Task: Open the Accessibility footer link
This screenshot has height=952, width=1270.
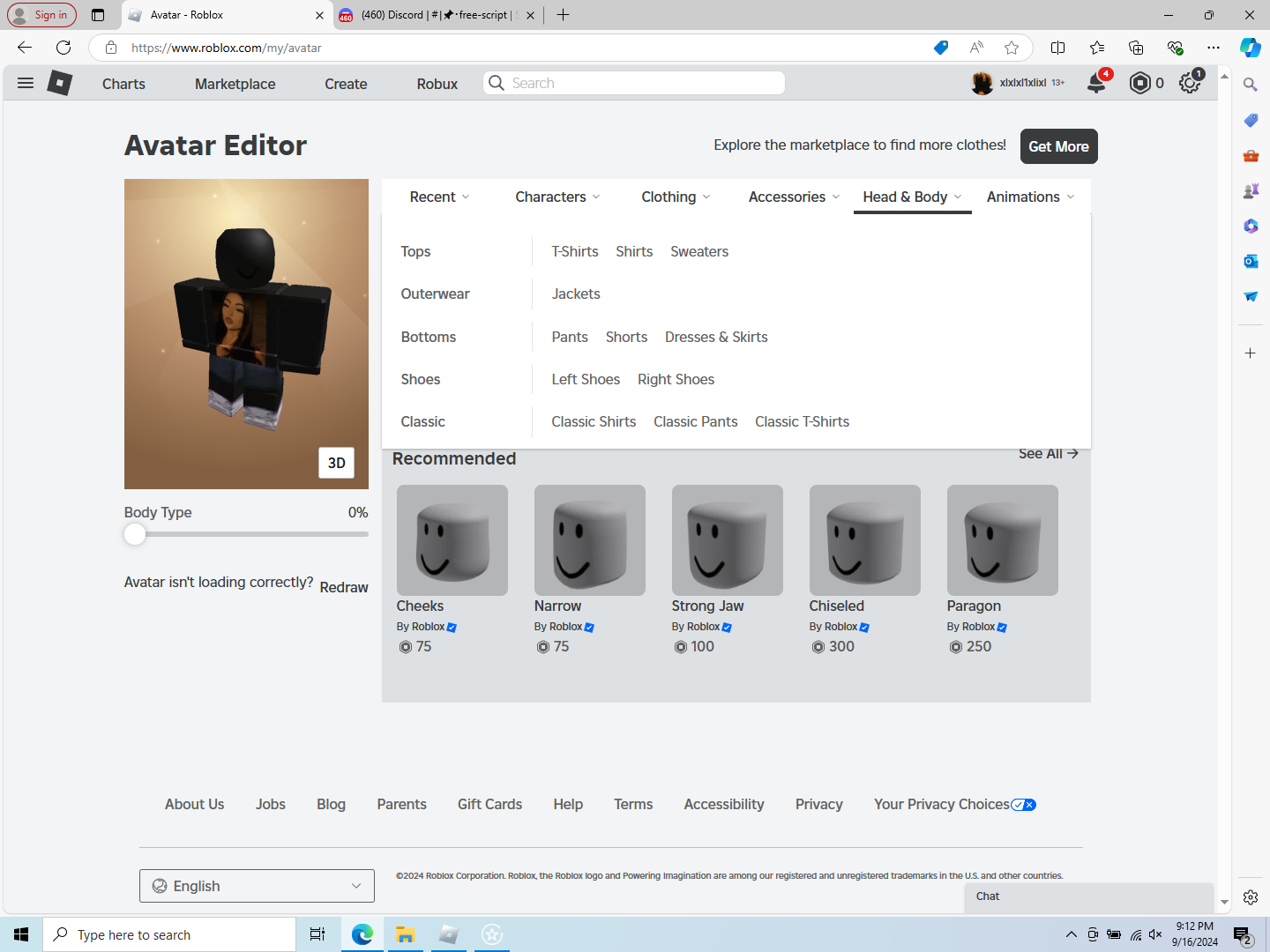Action: coord(724,804)
